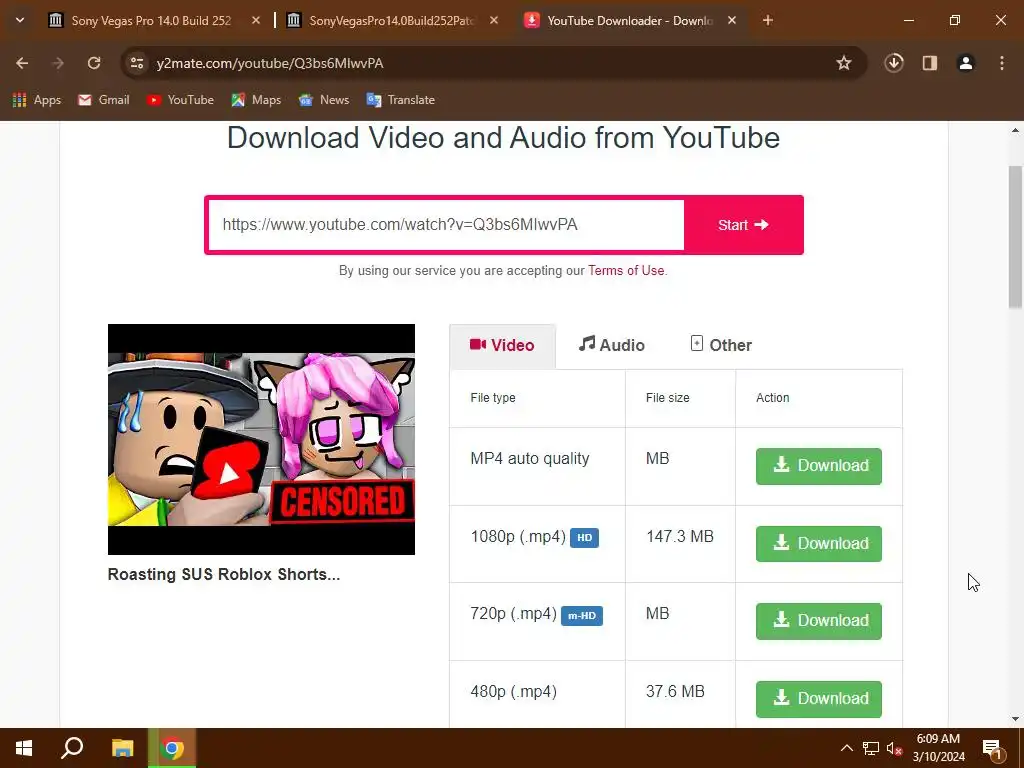1024x768 pixels.
Task: Click the scrollbar down arrow
Action: click(1016, 719)
